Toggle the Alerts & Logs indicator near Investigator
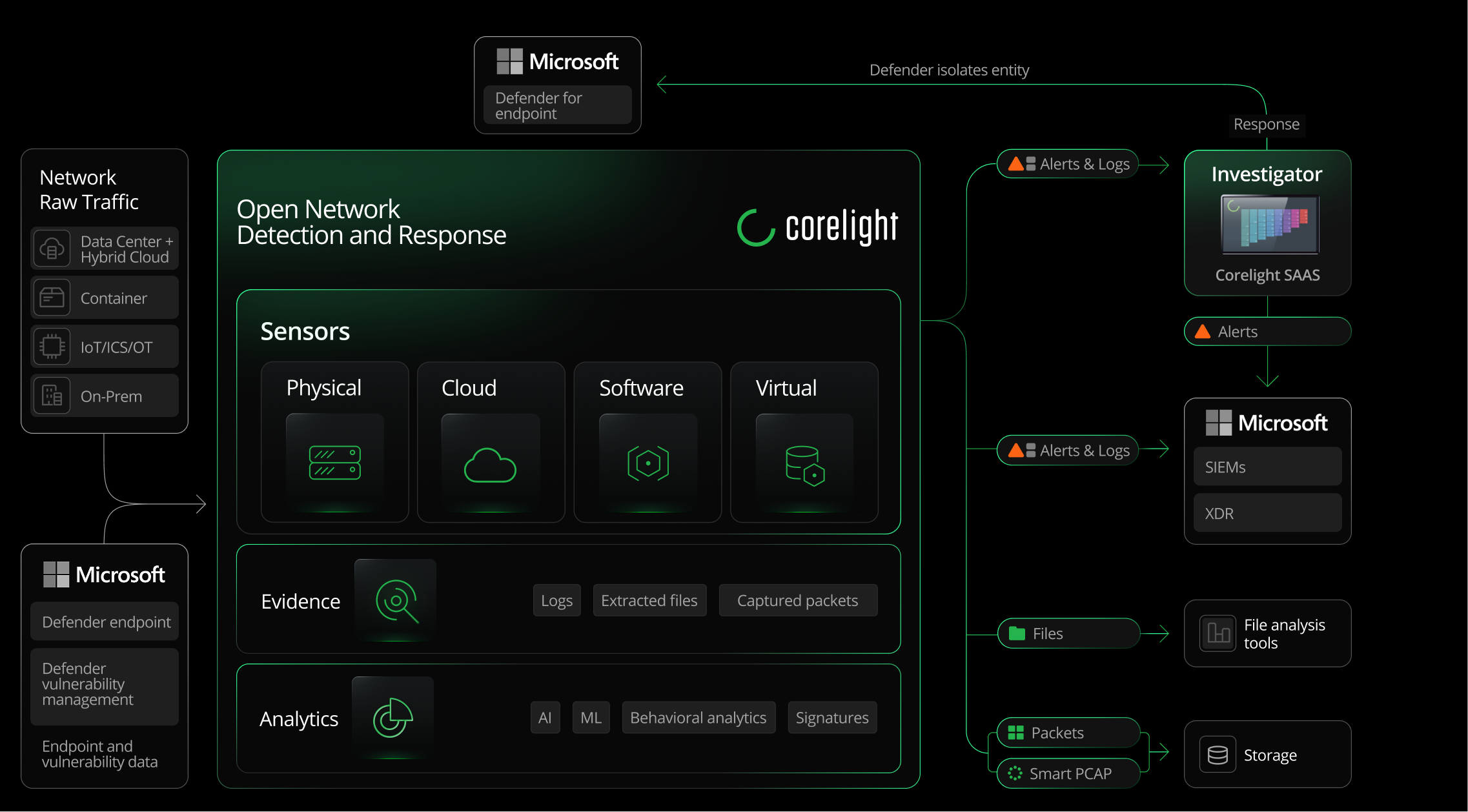 point(1067,164)
